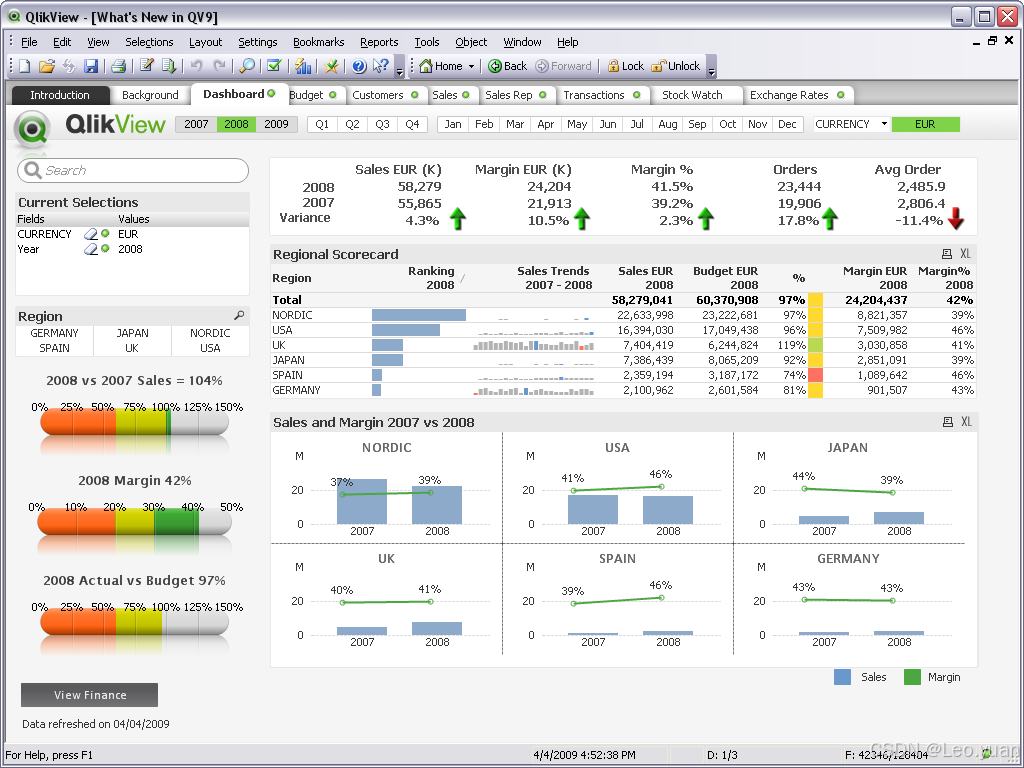Screen dimensions: 1024x768
Task: Click the Back navigation button
Action: click(507, 66)
